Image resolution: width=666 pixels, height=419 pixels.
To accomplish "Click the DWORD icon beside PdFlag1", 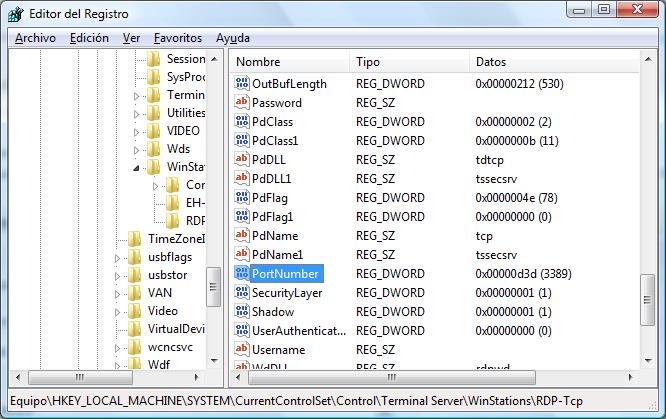I will coord(242,216).
